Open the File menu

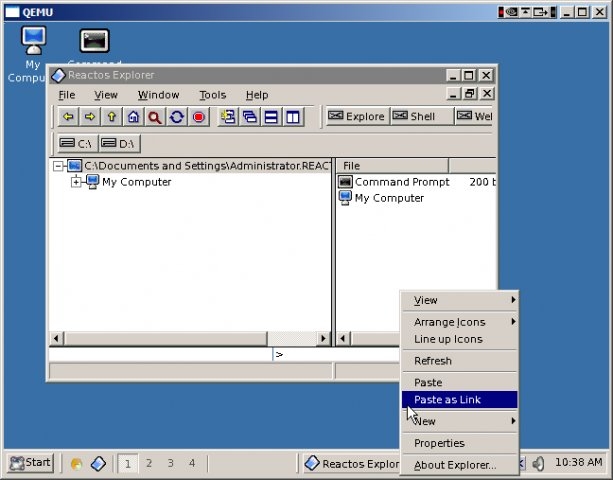tap(66, 95)
